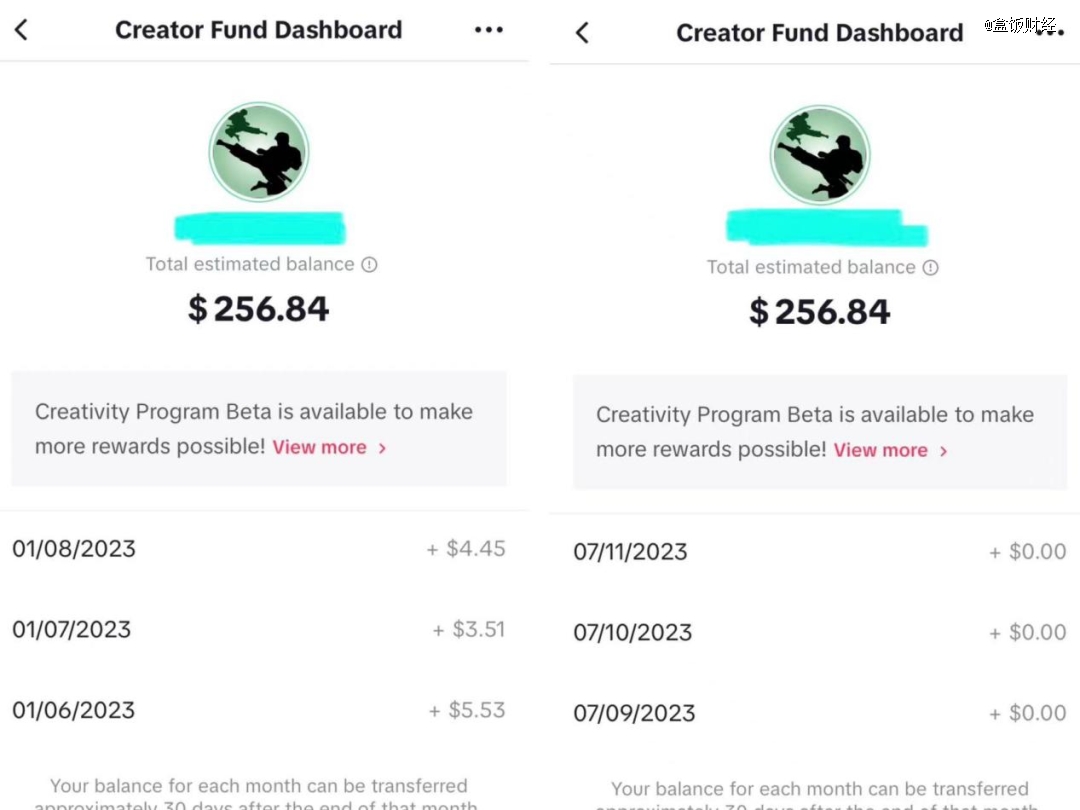Select the 01/08/2023 earnings row

click(x=259, y=549)
